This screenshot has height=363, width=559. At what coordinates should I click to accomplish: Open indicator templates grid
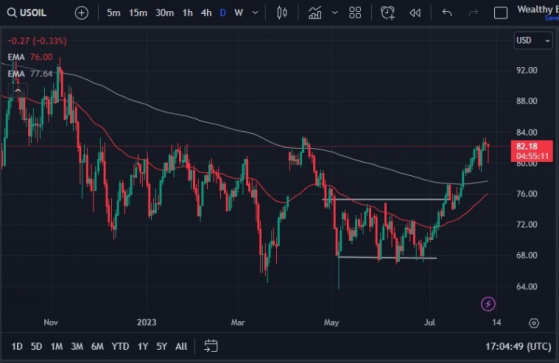pos(355,13)
